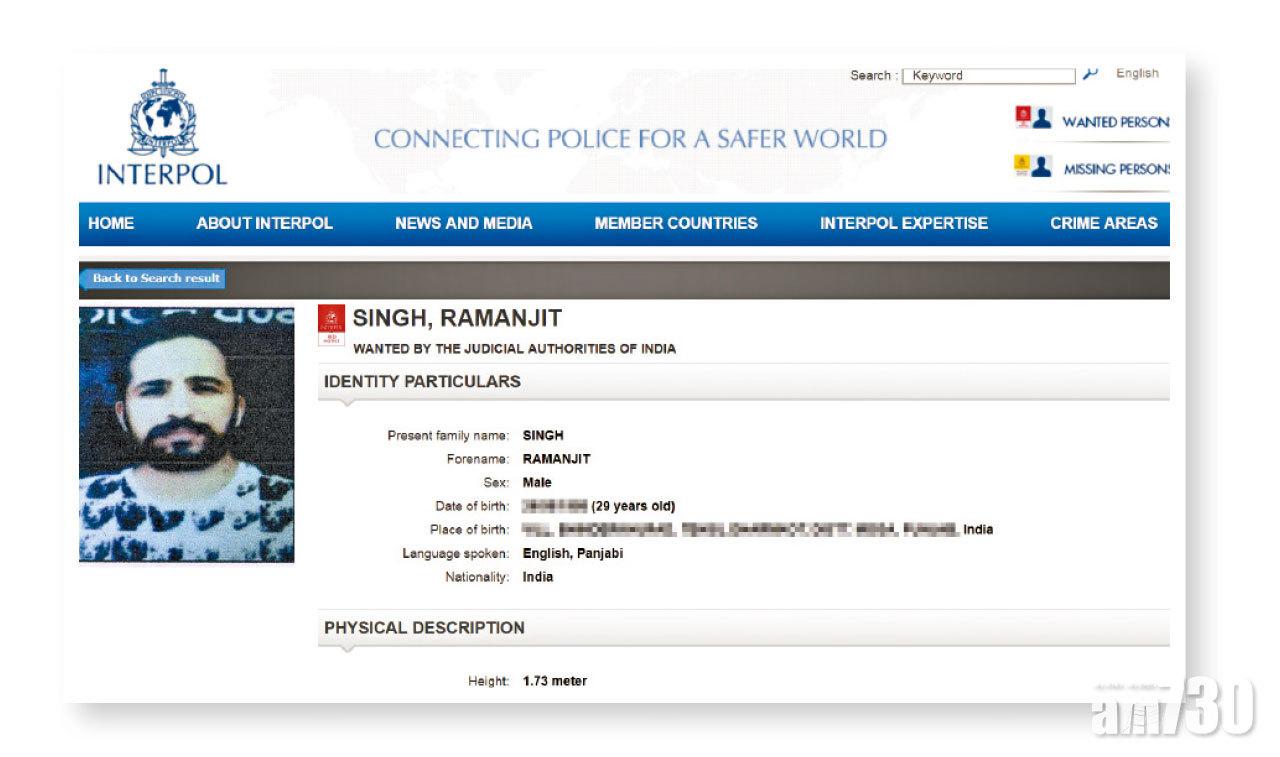The image size is (1280, 757).
Task: Open the WANTED PERSONS text link
Action: 1114,122
